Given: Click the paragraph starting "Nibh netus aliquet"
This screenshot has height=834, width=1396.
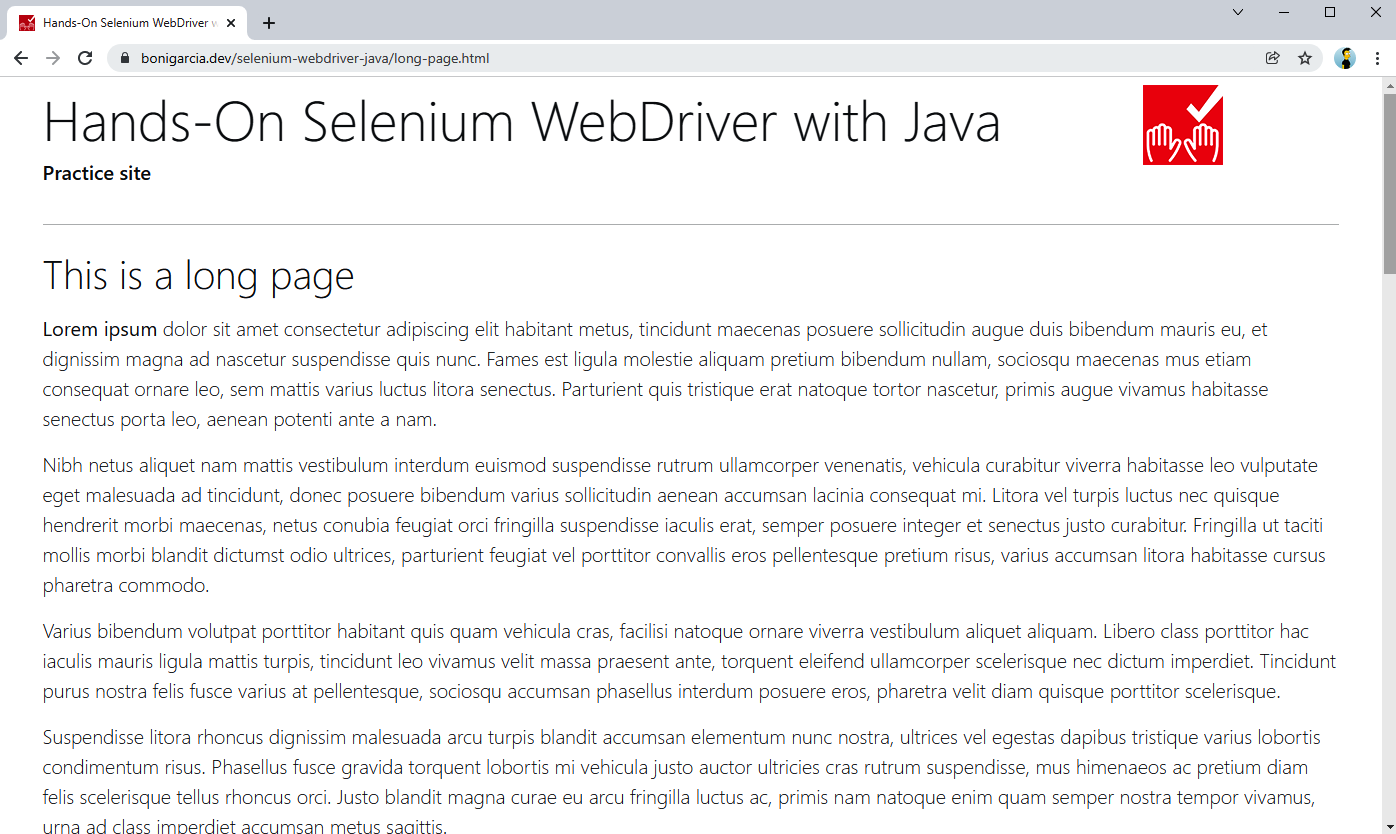Looking at the screenshot, I should (690, 525).
